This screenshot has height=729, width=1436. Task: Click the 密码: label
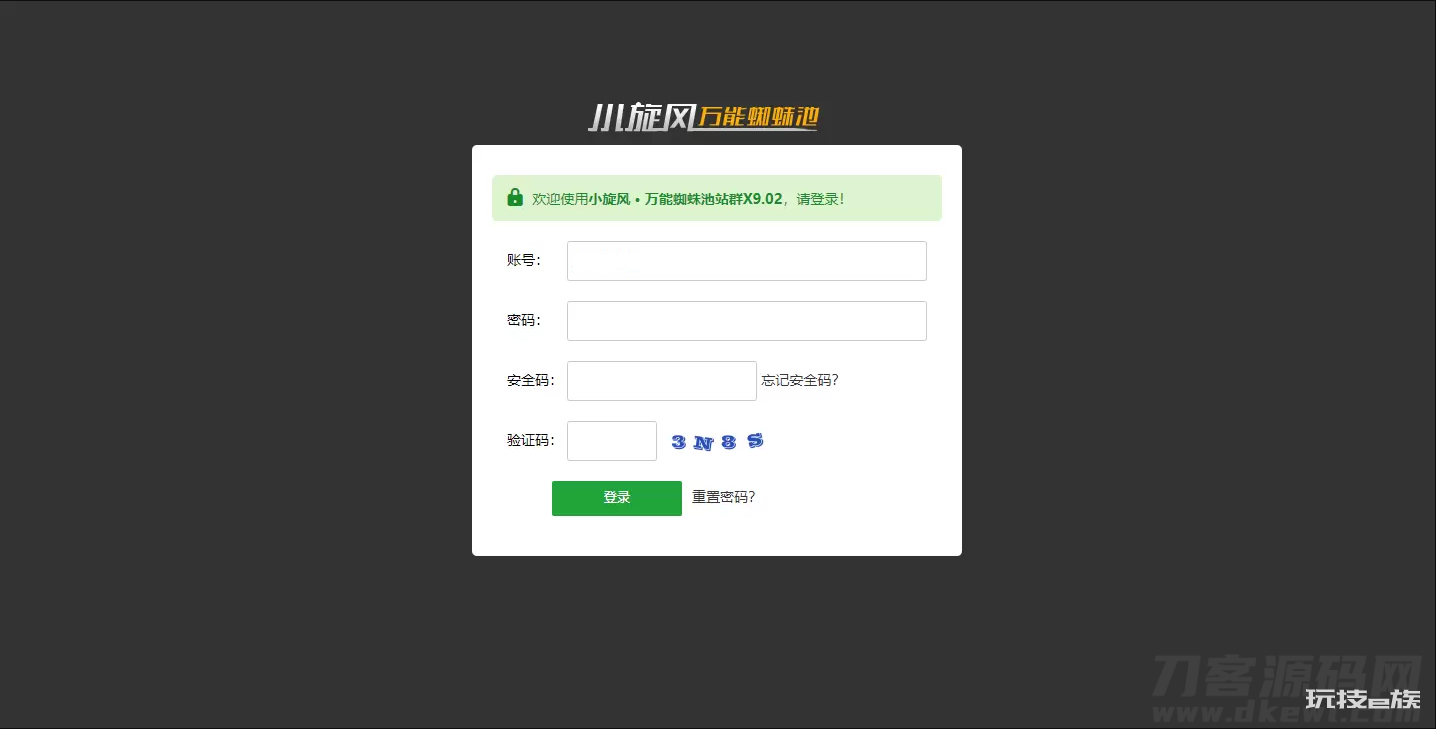click(x=524, y=320)
